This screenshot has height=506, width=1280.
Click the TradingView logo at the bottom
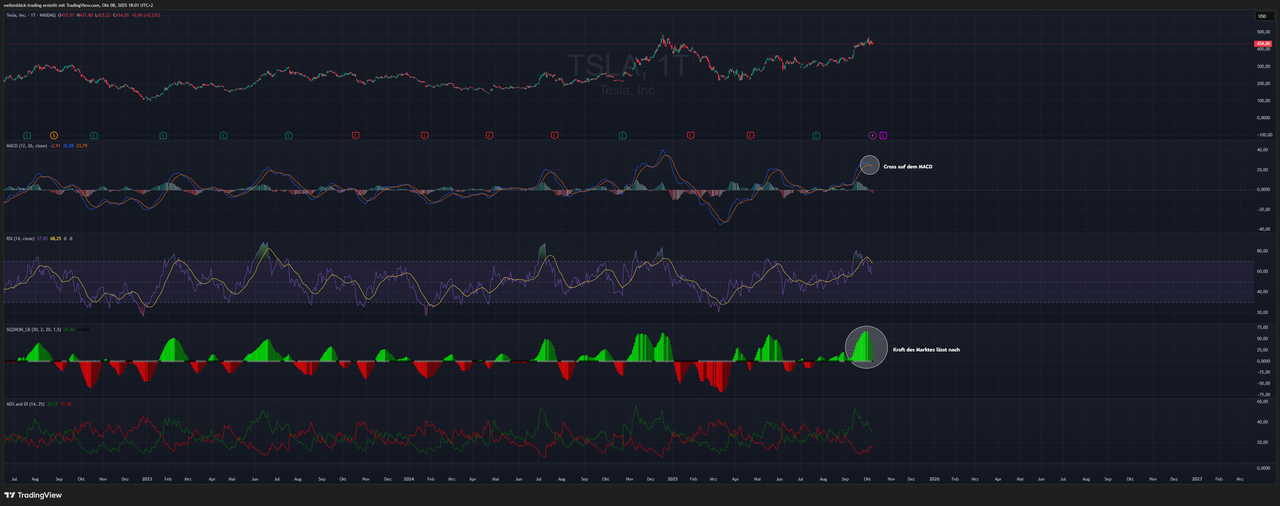click(33, 495)
